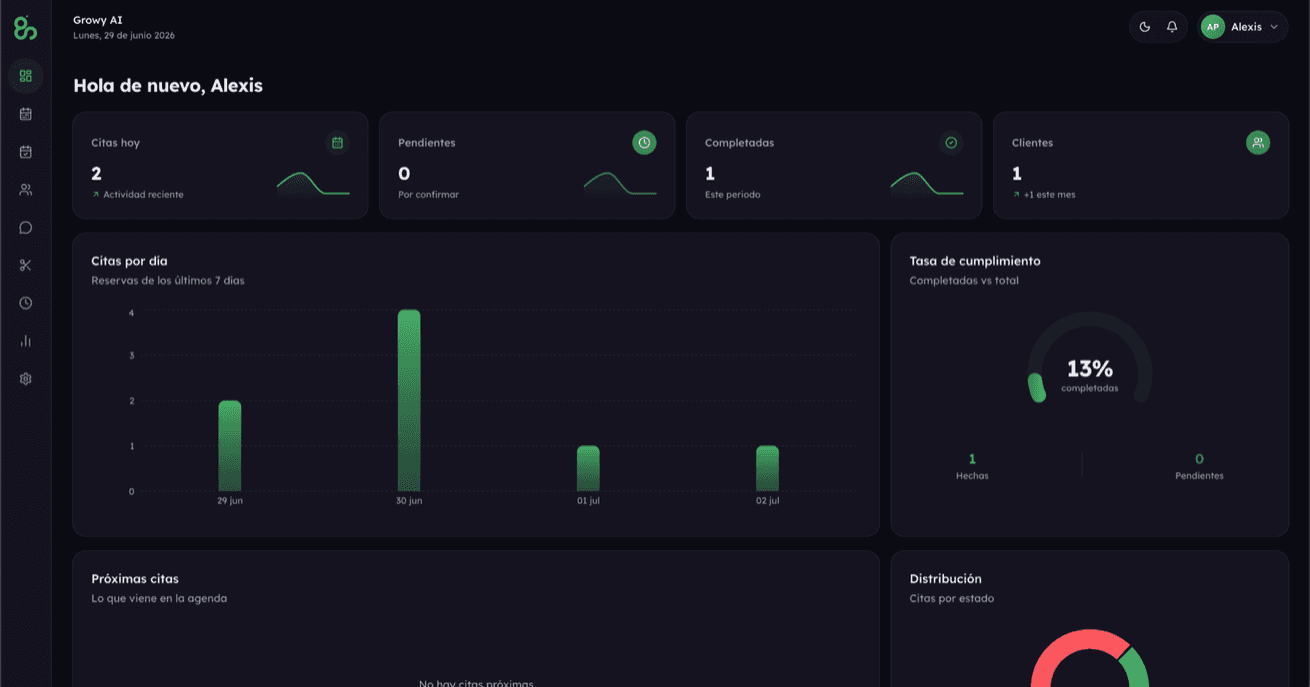Open the clients people icon in sidebar
This screenshot has width=1310, height=687.
click(x=26, y=190)
